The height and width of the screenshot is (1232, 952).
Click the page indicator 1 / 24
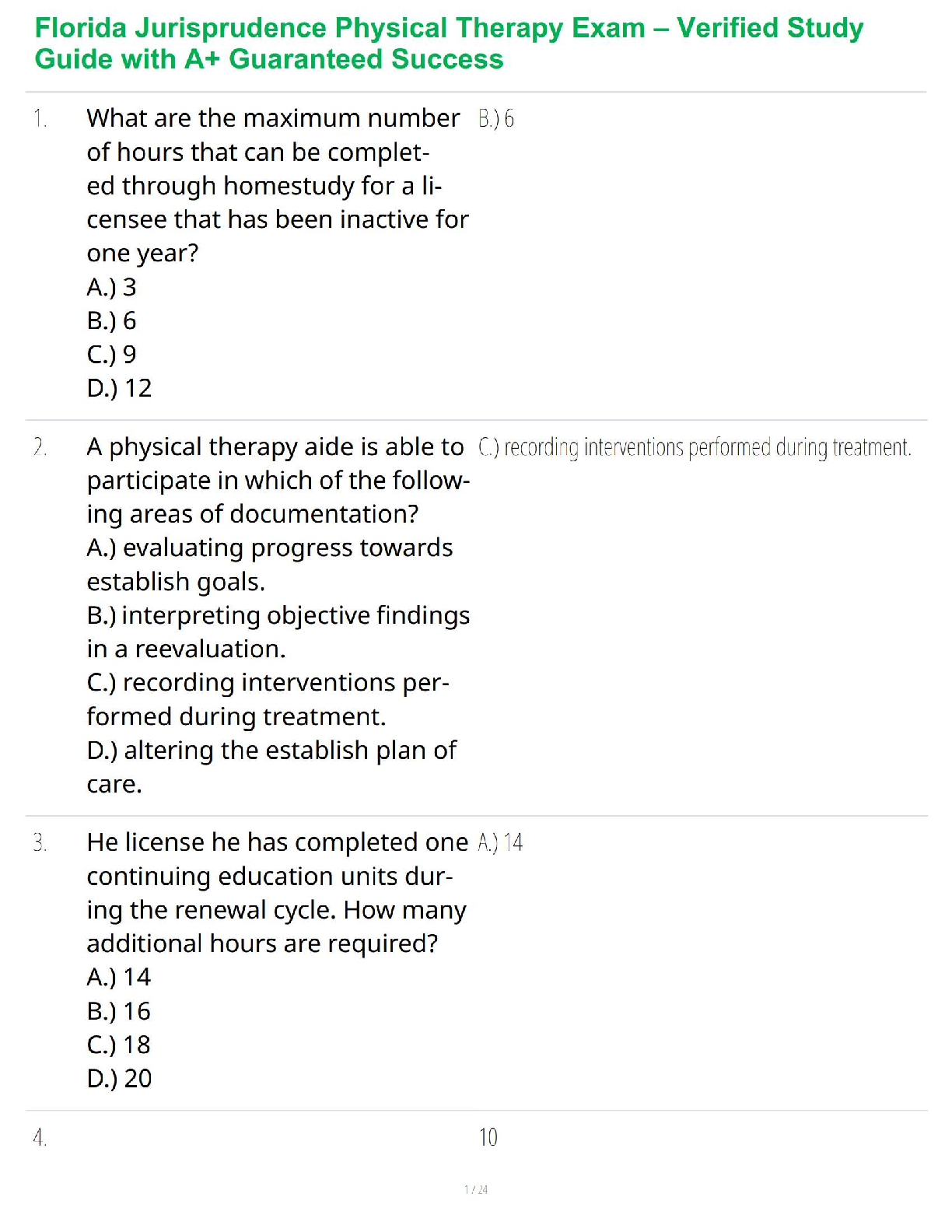(x=476, y=1189)
